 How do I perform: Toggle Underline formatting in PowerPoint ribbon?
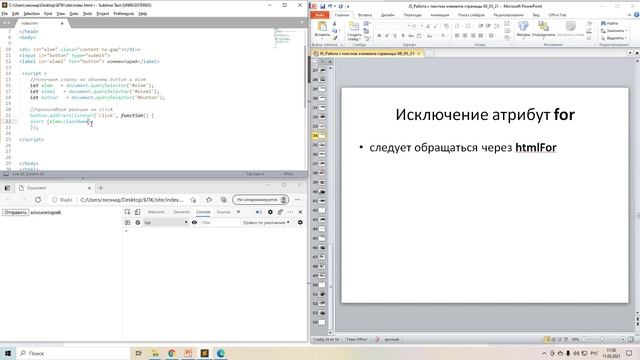coord(395,36)
